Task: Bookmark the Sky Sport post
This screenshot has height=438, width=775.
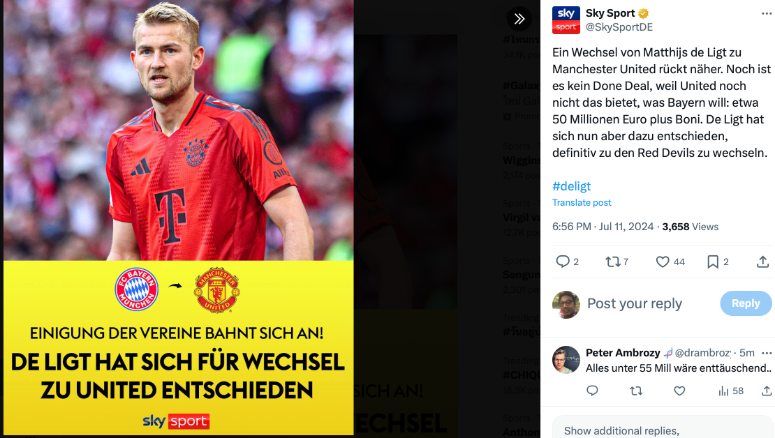Action: (718, 262)
